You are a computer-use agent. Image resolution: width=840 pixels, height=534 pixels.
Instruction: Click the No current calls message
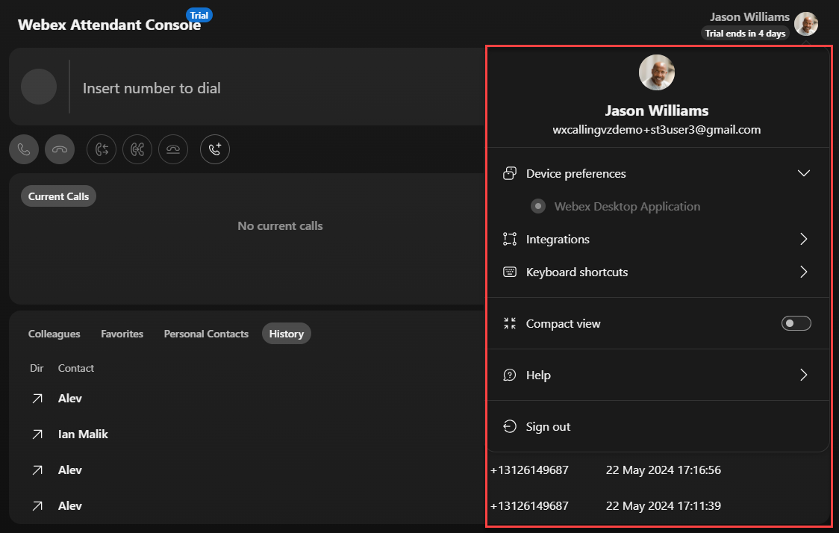click(x=280, y=226)
